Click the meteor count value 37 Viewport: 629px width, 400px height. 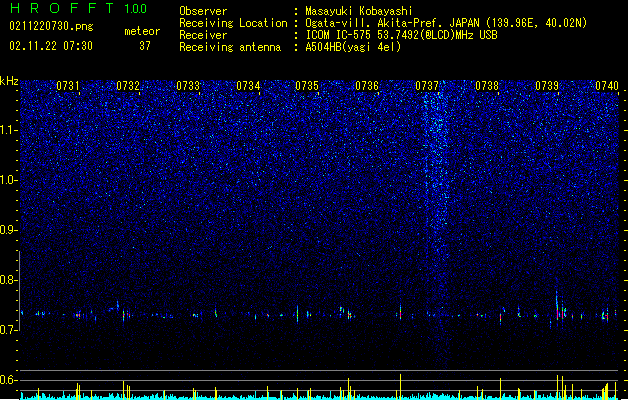tap(145, 46)
